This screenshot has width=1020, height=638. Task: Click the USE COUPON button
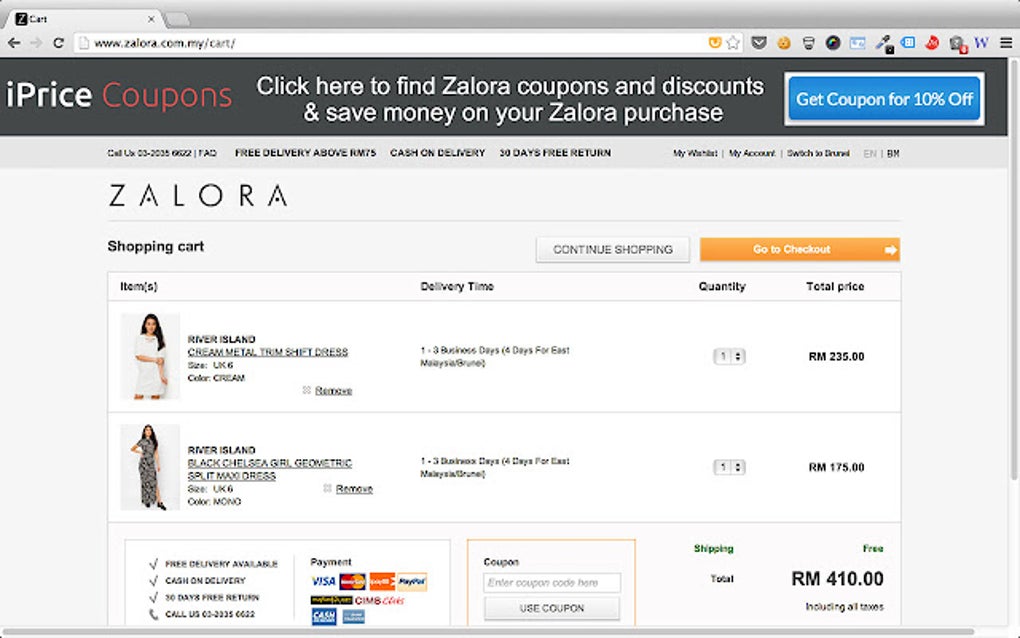[x=552, y=608]
